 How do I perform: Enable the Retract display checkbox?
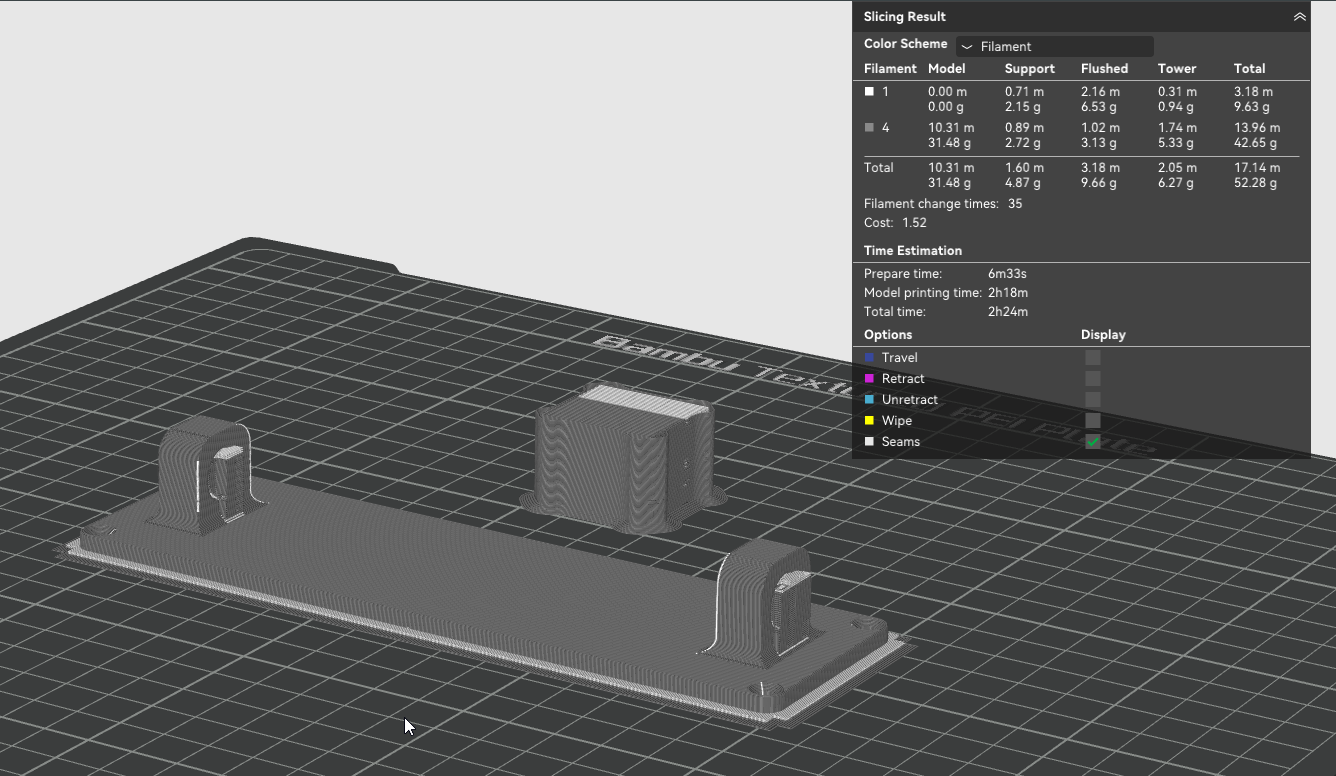coord(1093,378)
